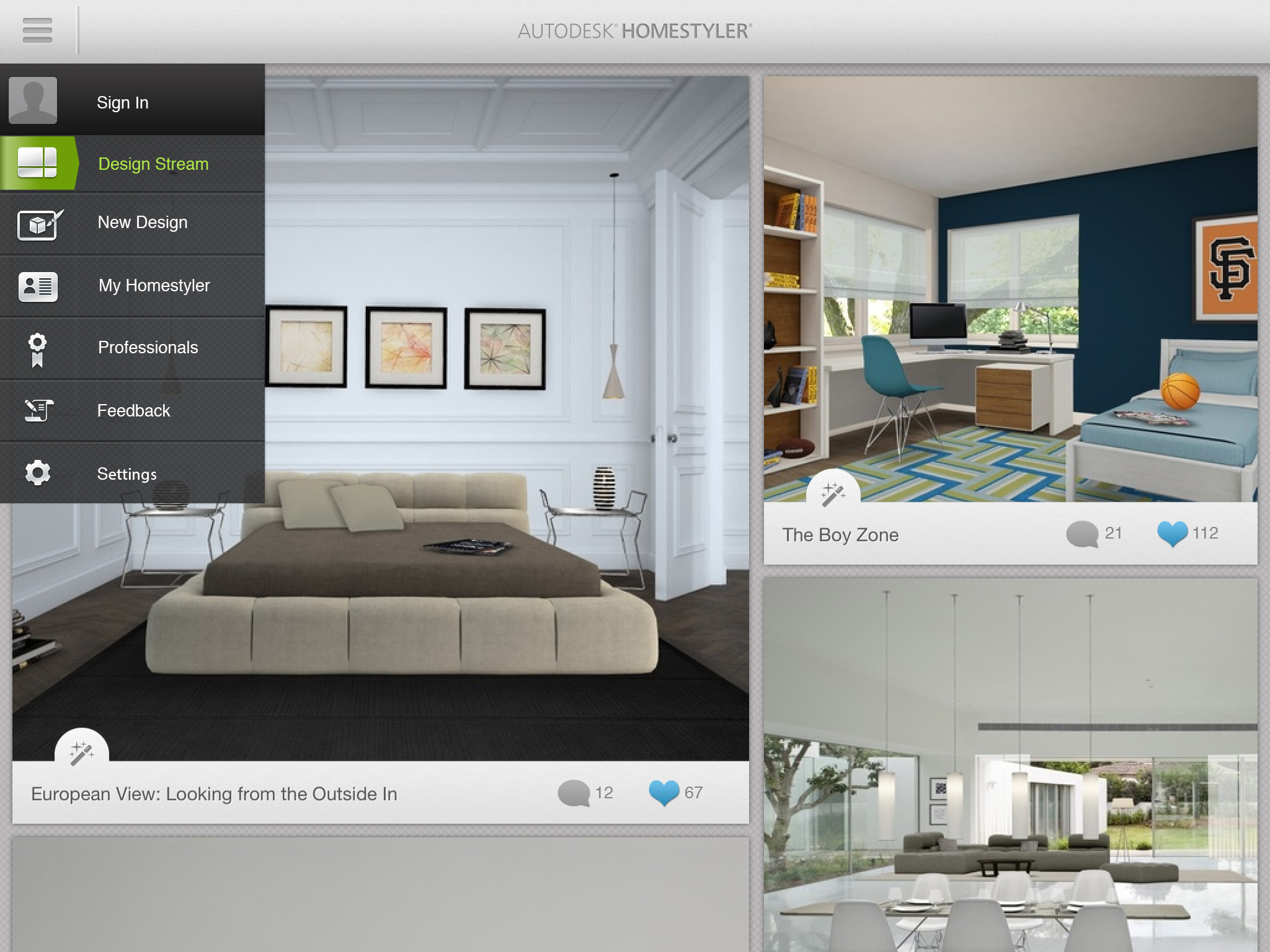The height and width of the screenshot is (952, 1270).
Task: Click the New Design tool icon
Action: (38, 222)
